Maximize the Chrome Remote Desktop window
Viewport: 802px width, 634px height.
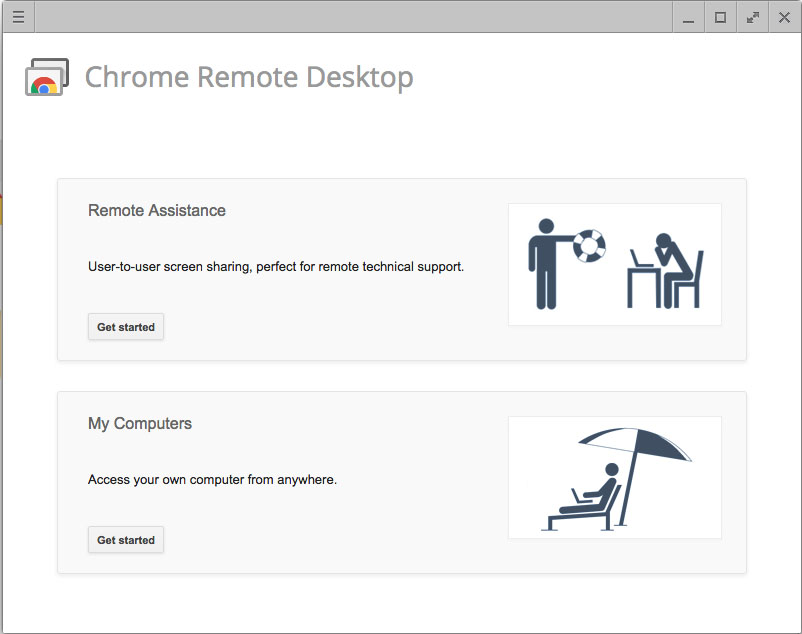point(720,17)
